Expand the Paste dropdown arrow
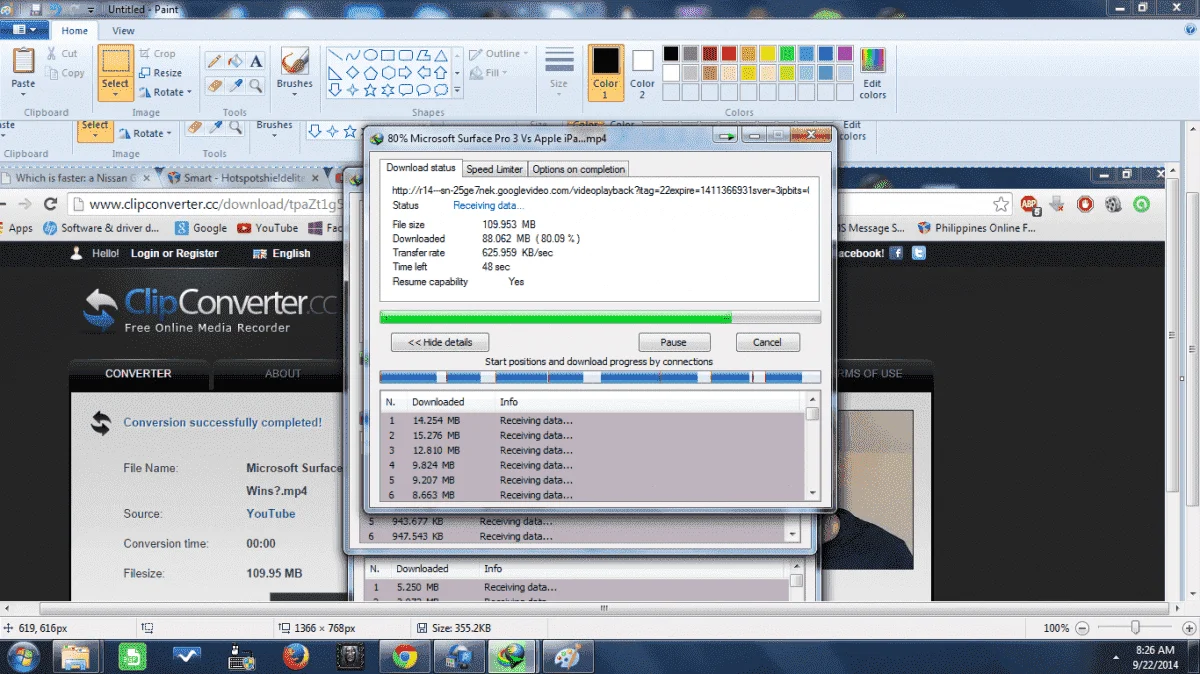Image resolution: width=1200 pixels, height=674 pixels. point(23,95)
